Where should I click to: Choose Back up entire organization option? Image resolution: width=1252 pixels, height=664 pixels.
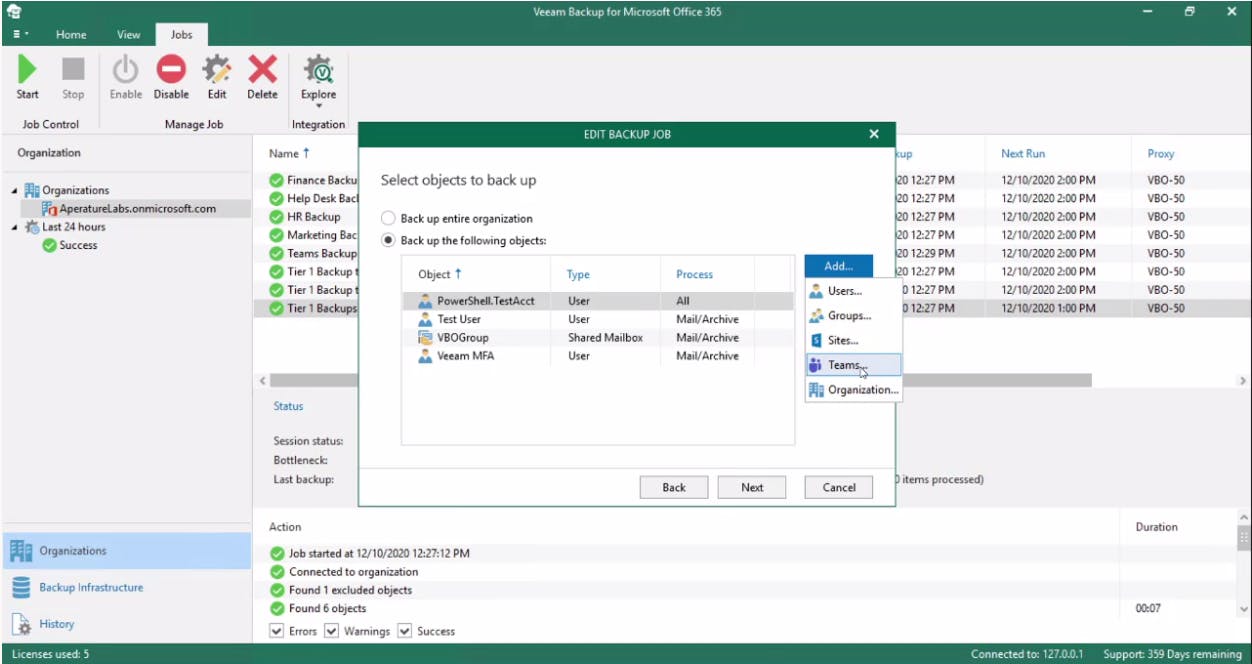point(388,218)
